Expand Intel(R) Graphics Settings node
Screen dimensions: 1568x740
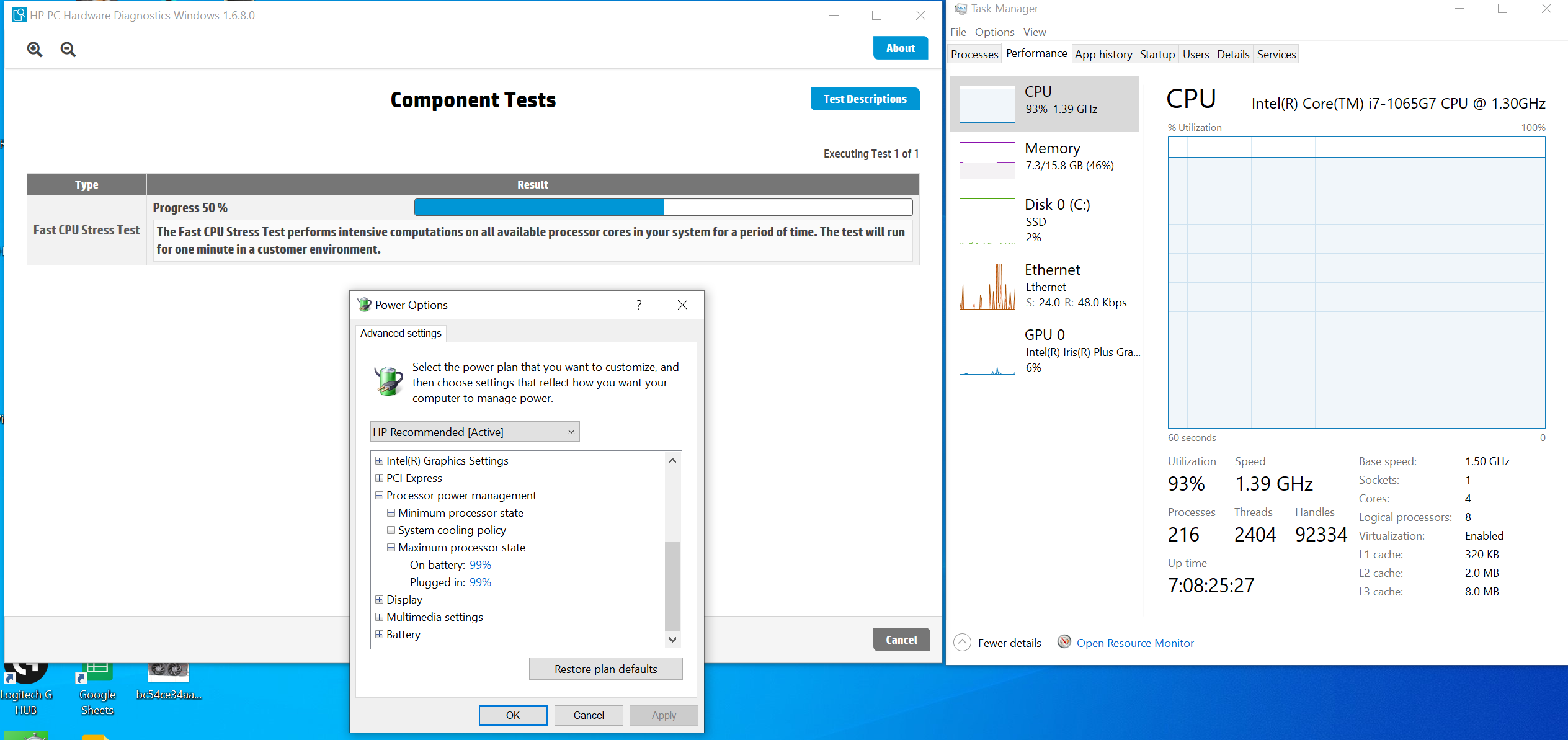tap(379, 461)
